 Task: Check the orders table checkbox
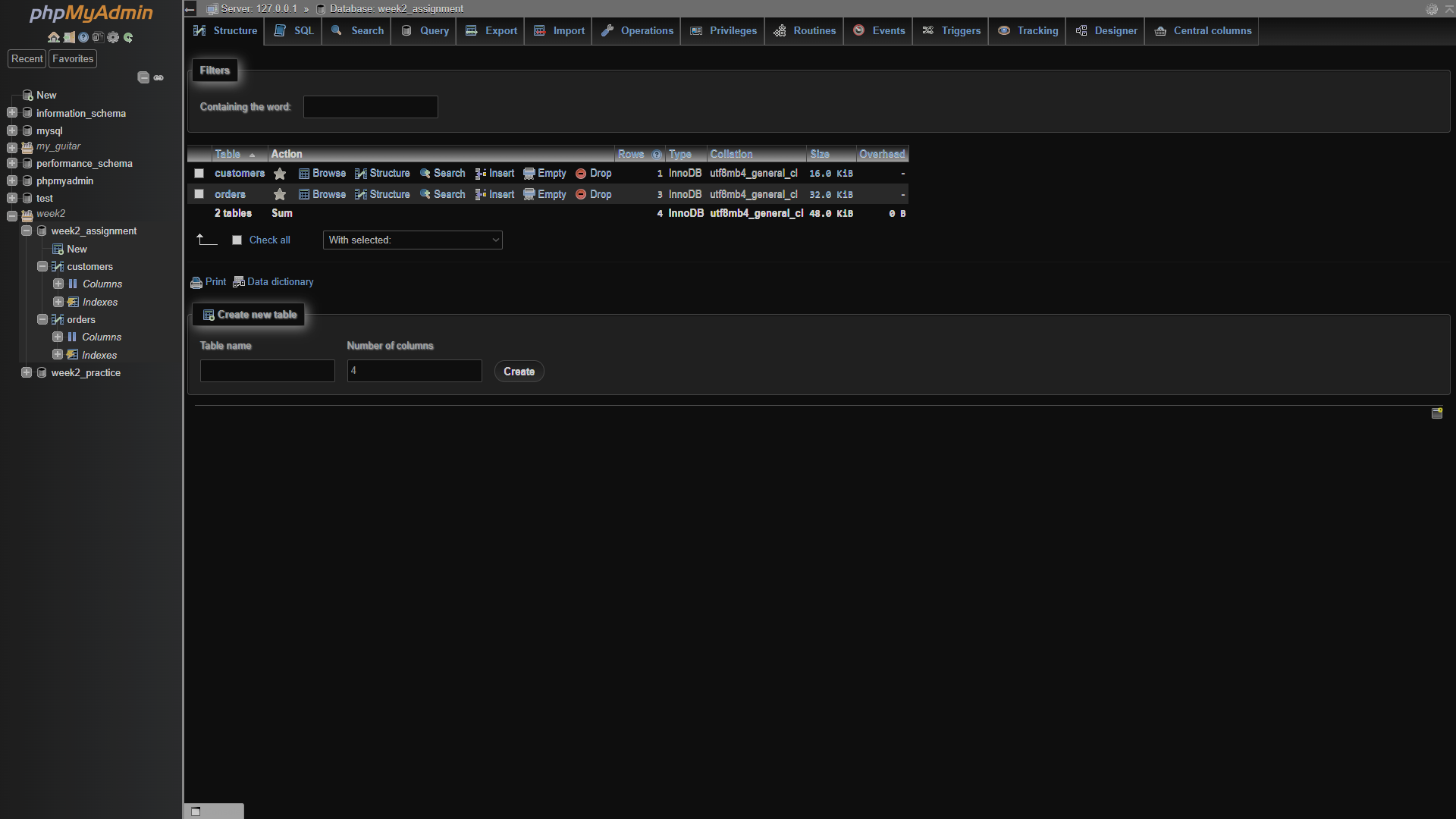point(199,194)
